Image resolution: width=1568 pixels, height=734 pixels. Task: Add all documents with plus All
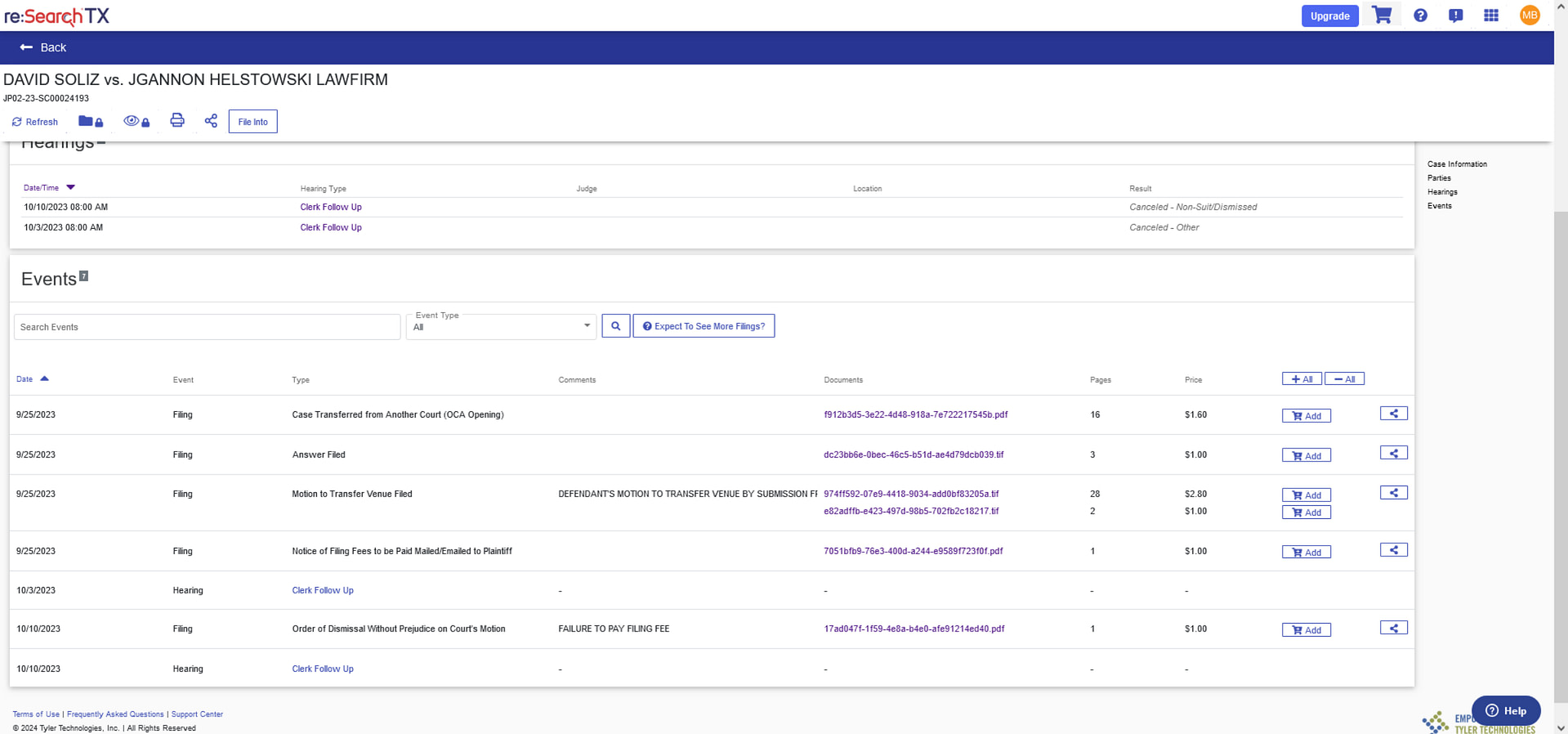(1302, 379)
